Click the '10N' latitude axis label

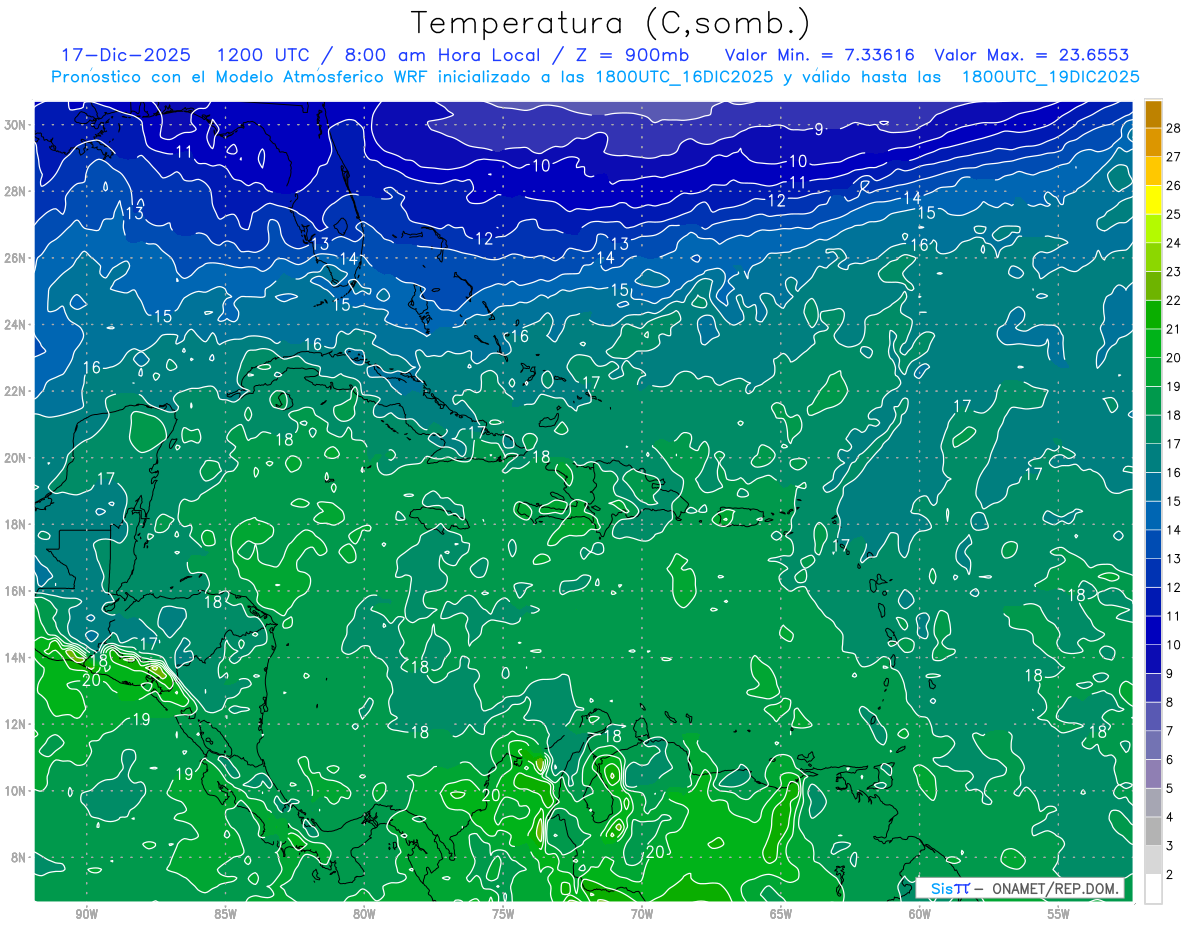point(17,791)
